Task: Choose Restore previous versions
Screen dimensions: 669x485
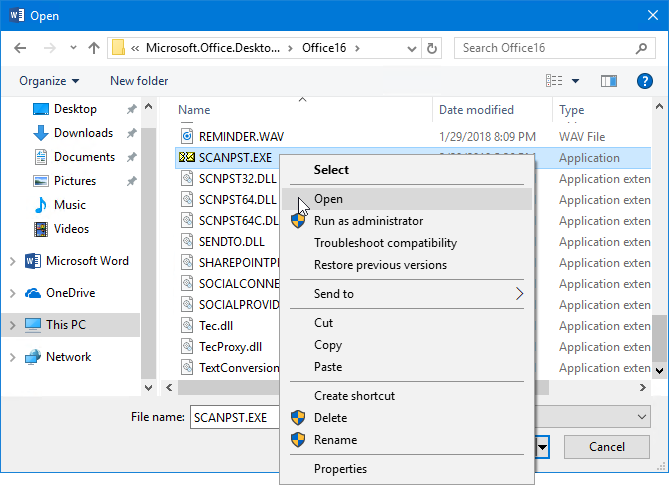Action: click(407, 265)
